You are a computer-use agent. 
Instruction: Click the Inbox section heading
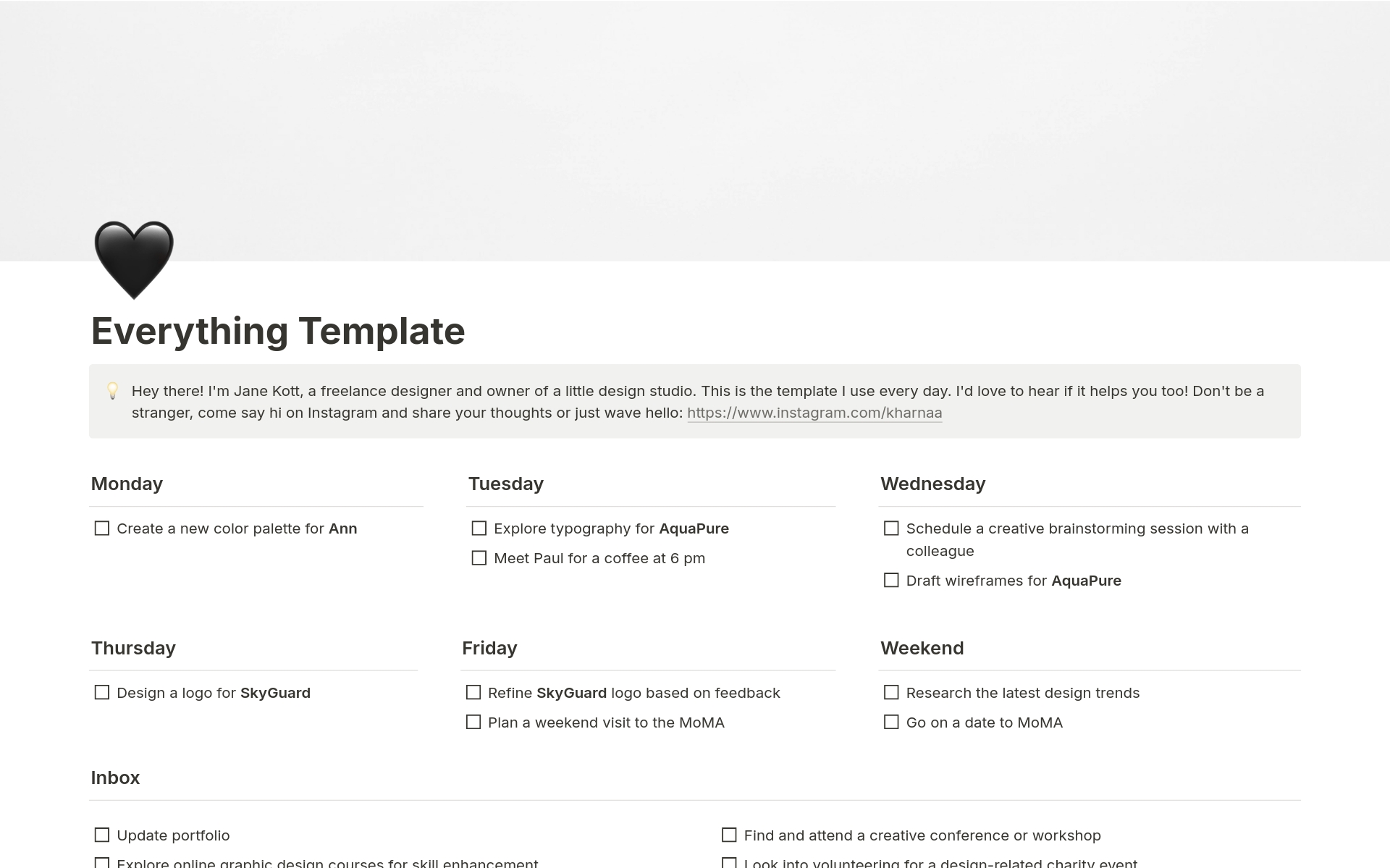tap(115, 778)
